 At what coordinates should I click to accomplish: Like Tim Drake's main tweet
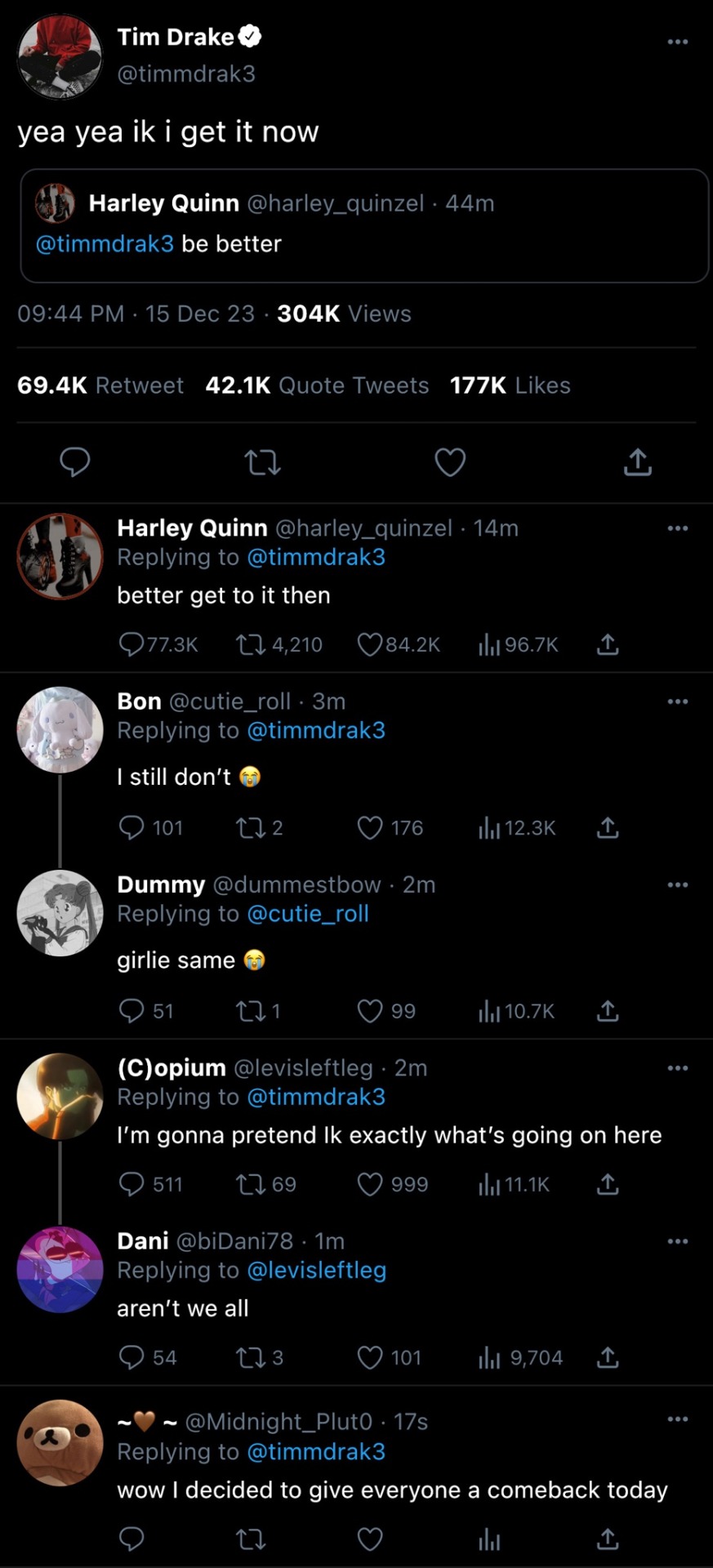[450, 462]
